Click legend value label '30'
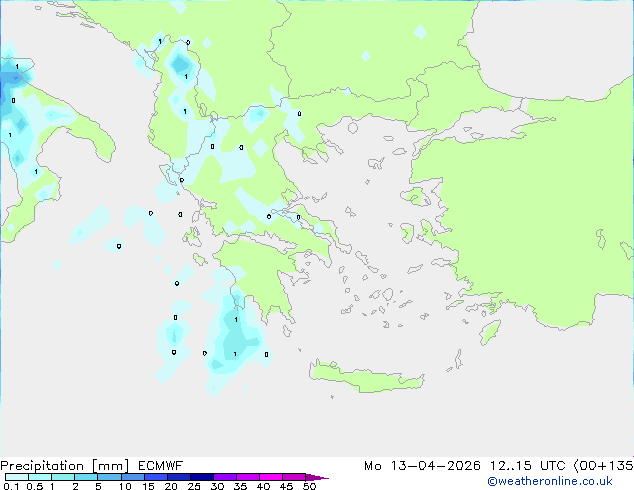 coord(217,486)
